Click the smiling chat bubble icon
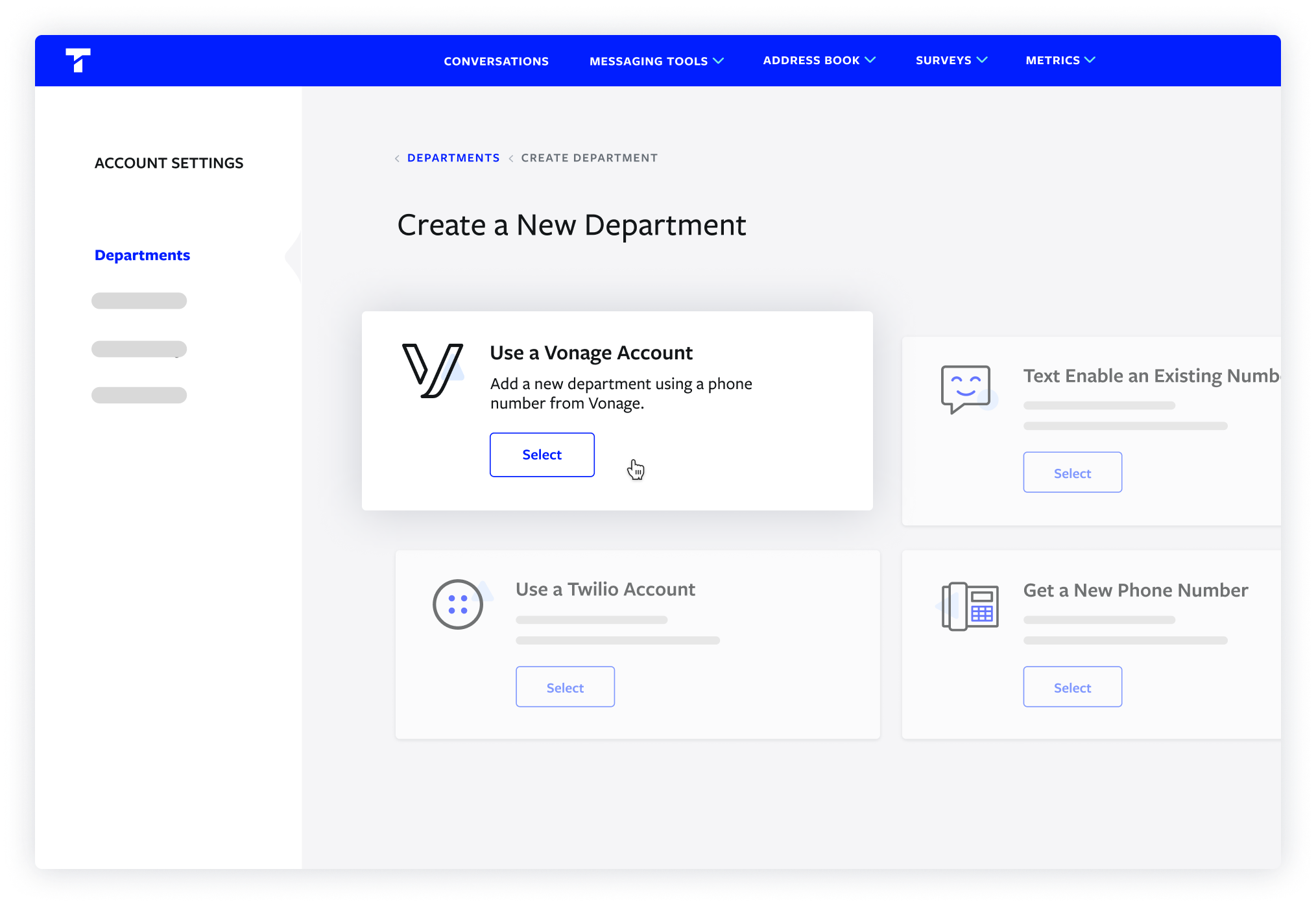 (x=966, y=388)
